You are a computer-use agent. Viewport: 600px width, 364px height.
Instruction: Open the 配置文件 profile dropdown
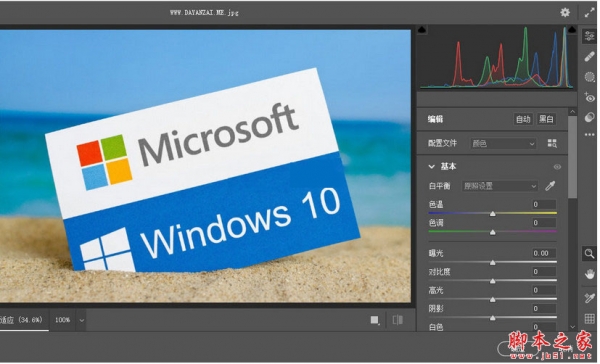(x=503, y=144)
